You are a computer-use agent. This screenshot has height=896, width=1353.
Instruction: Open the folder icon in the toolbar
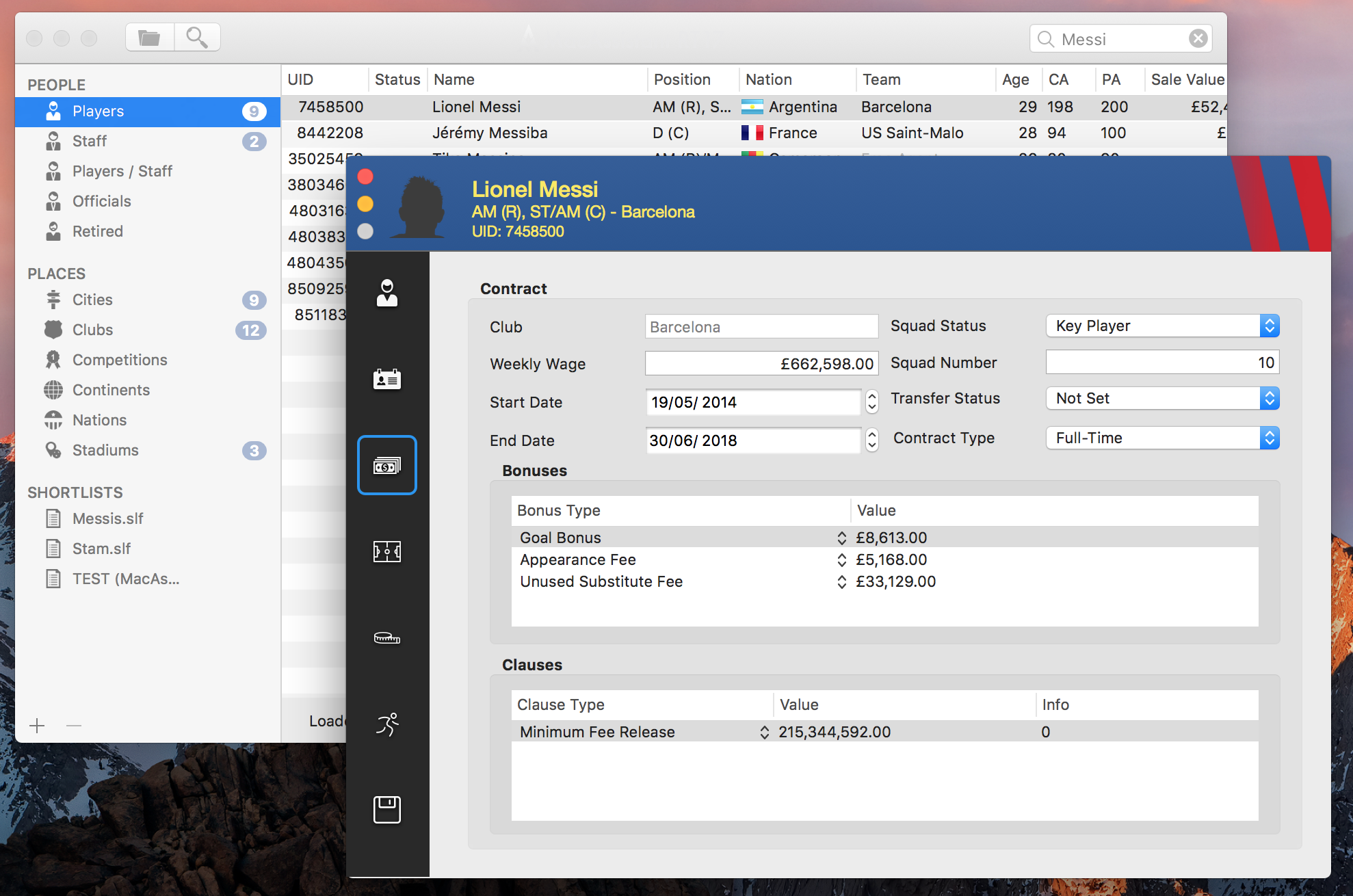tap(150, 38)
